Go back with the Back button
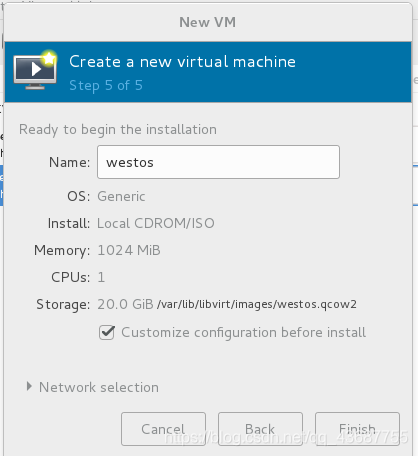This screenshot has height=456, width=418. 260,429
